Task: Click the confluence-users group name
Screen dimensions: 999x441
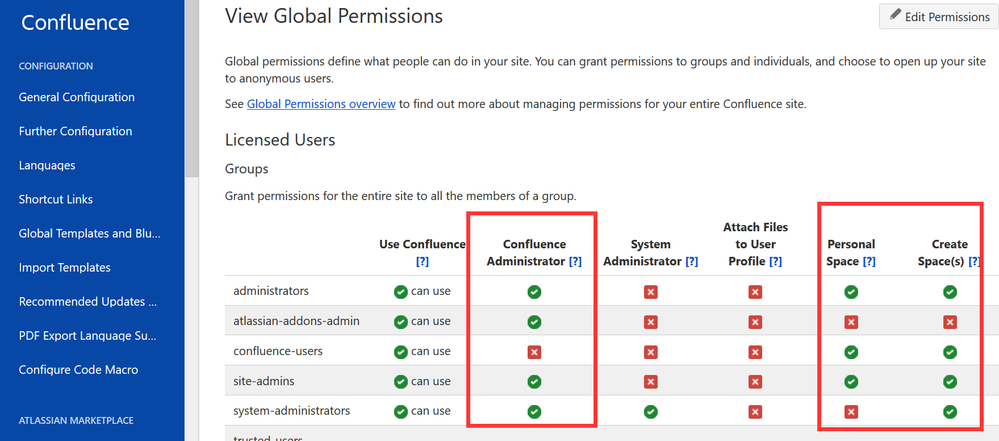Action: pyautogui.click(x=278, y=351)
